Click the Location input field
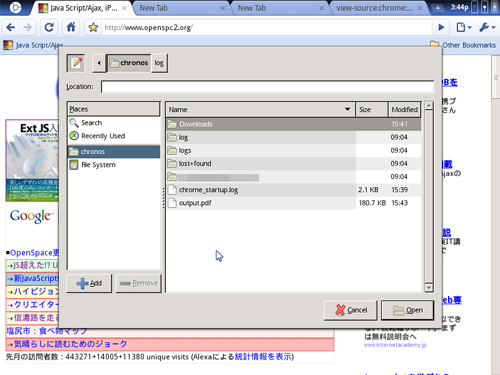The width and height of the screenshot is (500, 375). click(x=267, y=87)
